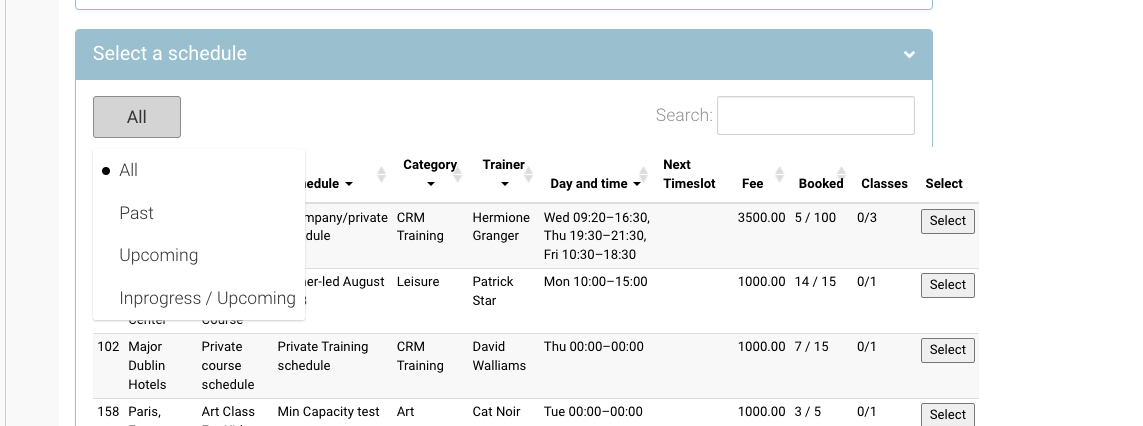Image resolution: width=1143 pixels, height=426 pixels.
Task: Select the Patrick Star Leisure schedule
Action: [x=947, y=285]
